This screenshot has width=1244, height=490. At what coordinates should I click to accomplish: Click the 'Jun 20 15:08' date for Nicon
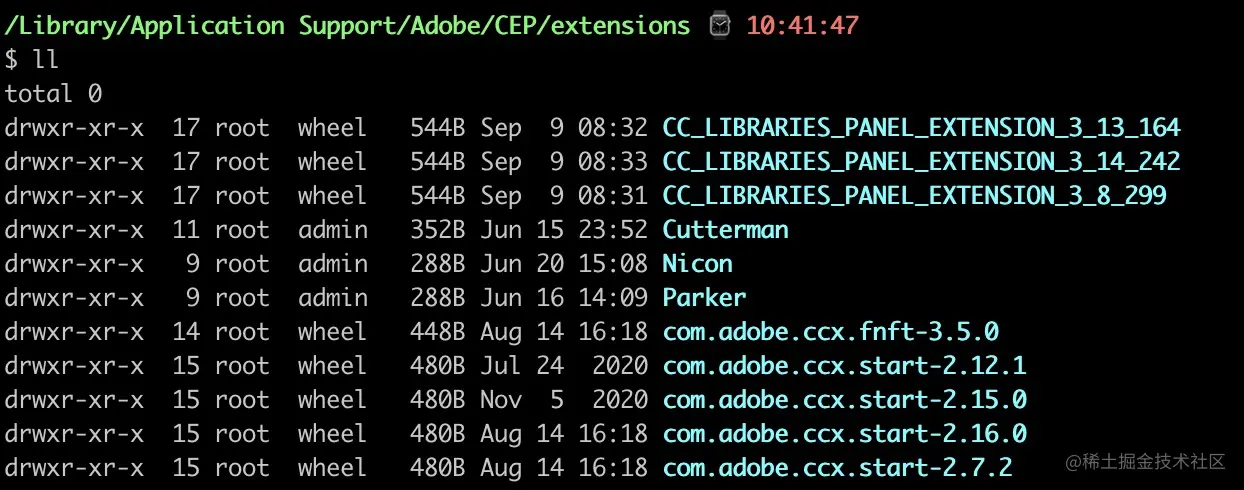564,264
